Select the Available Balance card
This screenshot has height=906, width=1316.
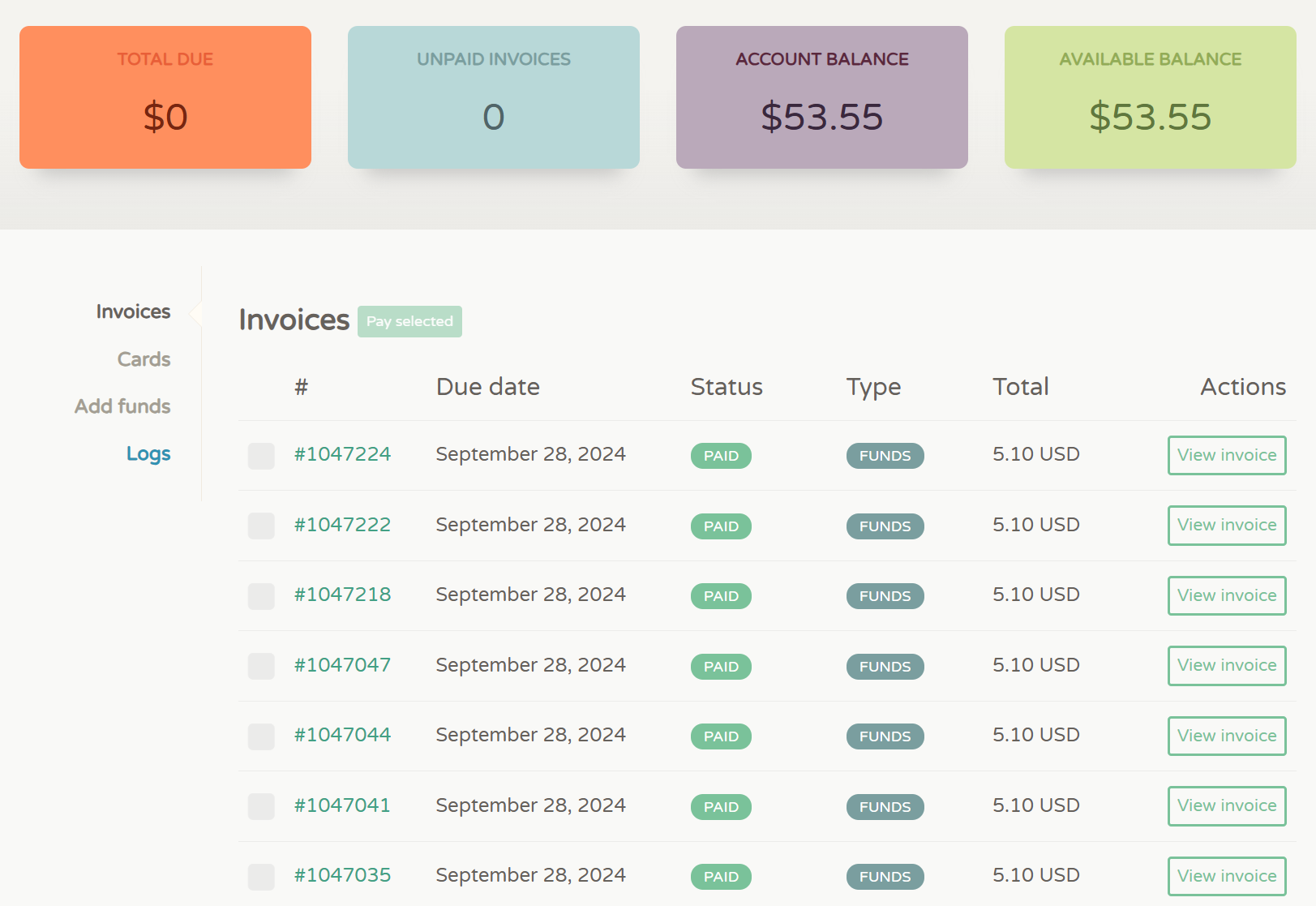point(1151,97)
